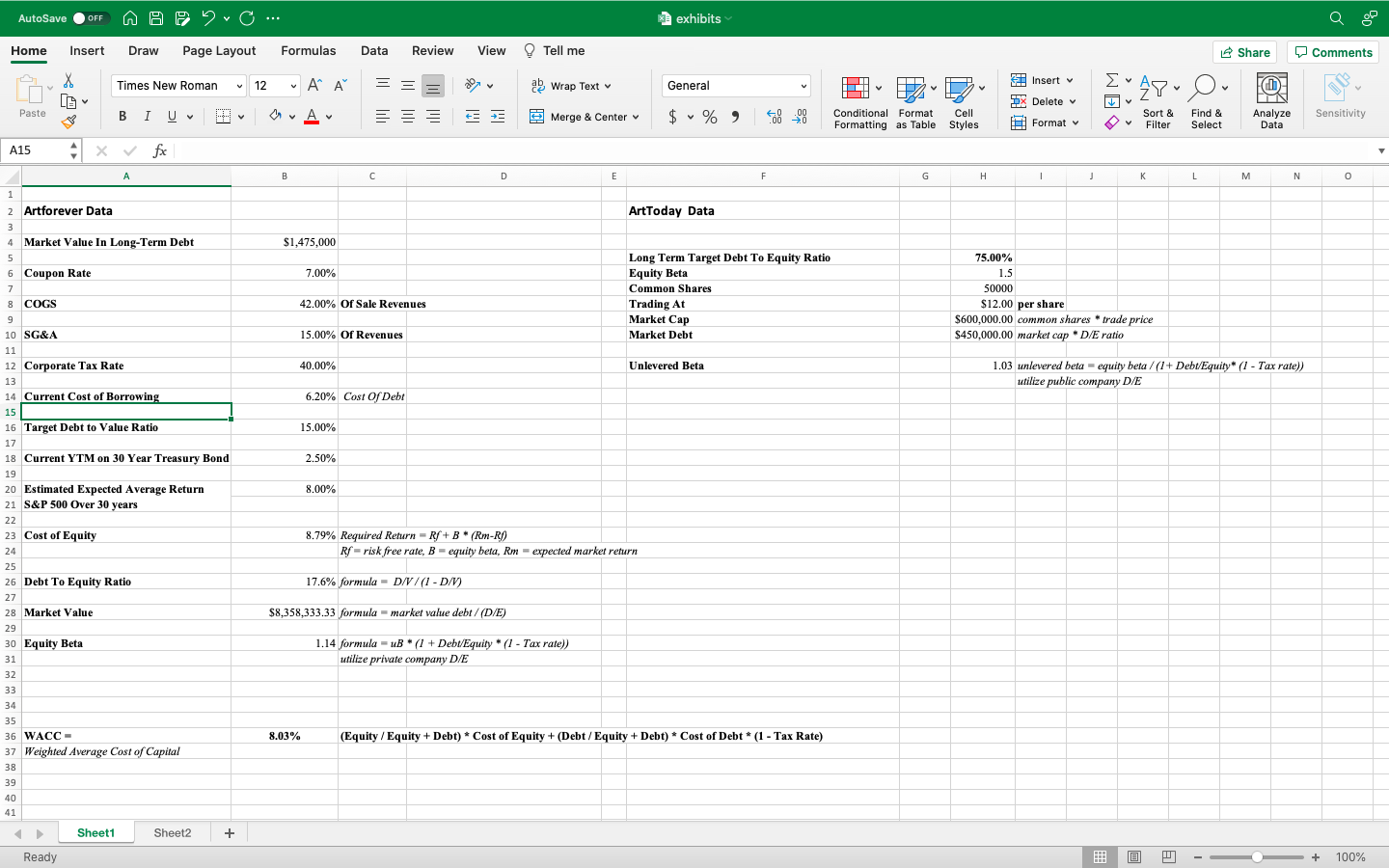
Task: Click the Undo arrow icon
Action: coord(207,18)
